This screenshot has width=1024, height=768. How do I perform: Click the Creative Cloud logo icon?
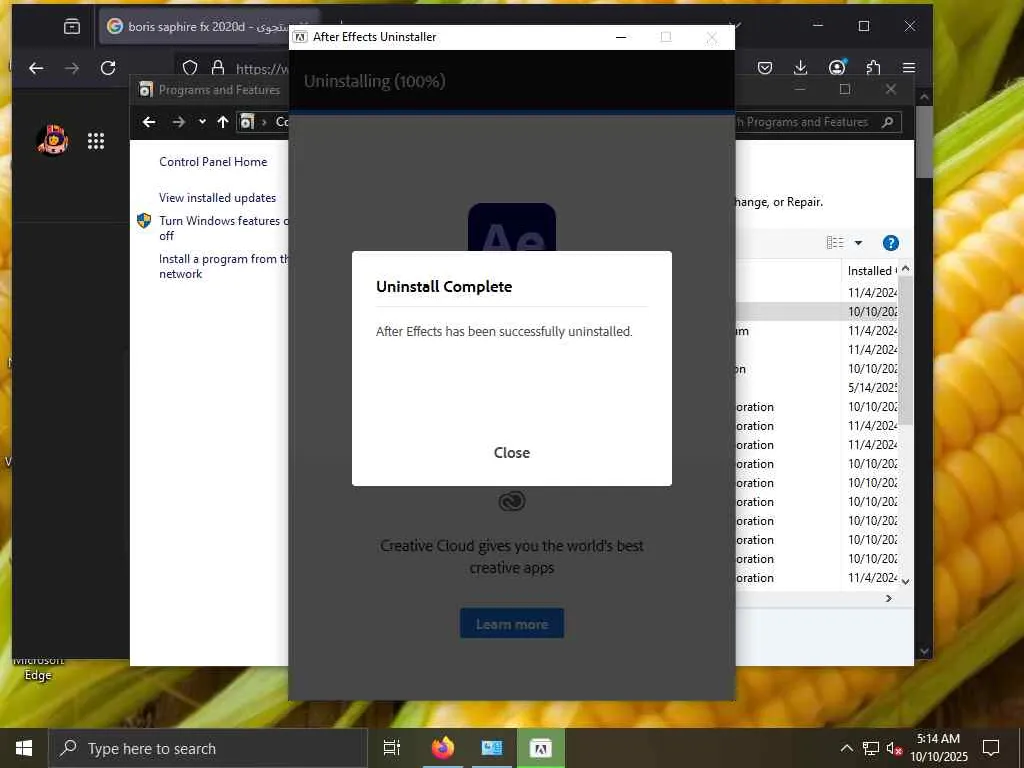511,501
